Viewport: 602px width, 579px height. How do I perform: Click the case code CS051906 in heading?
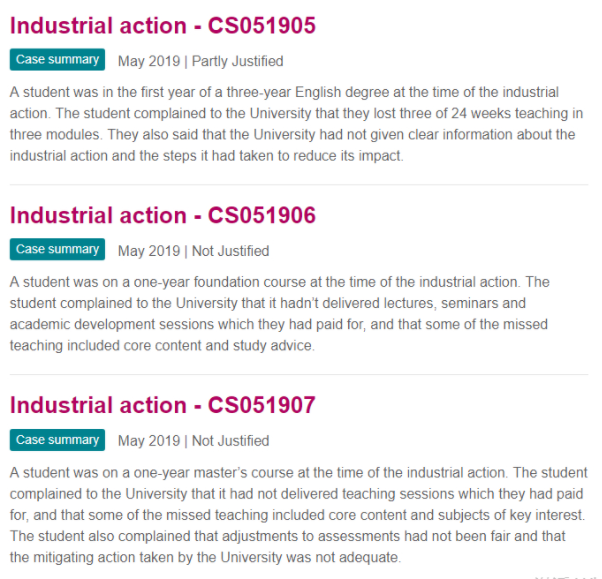(x=261, y=215)
